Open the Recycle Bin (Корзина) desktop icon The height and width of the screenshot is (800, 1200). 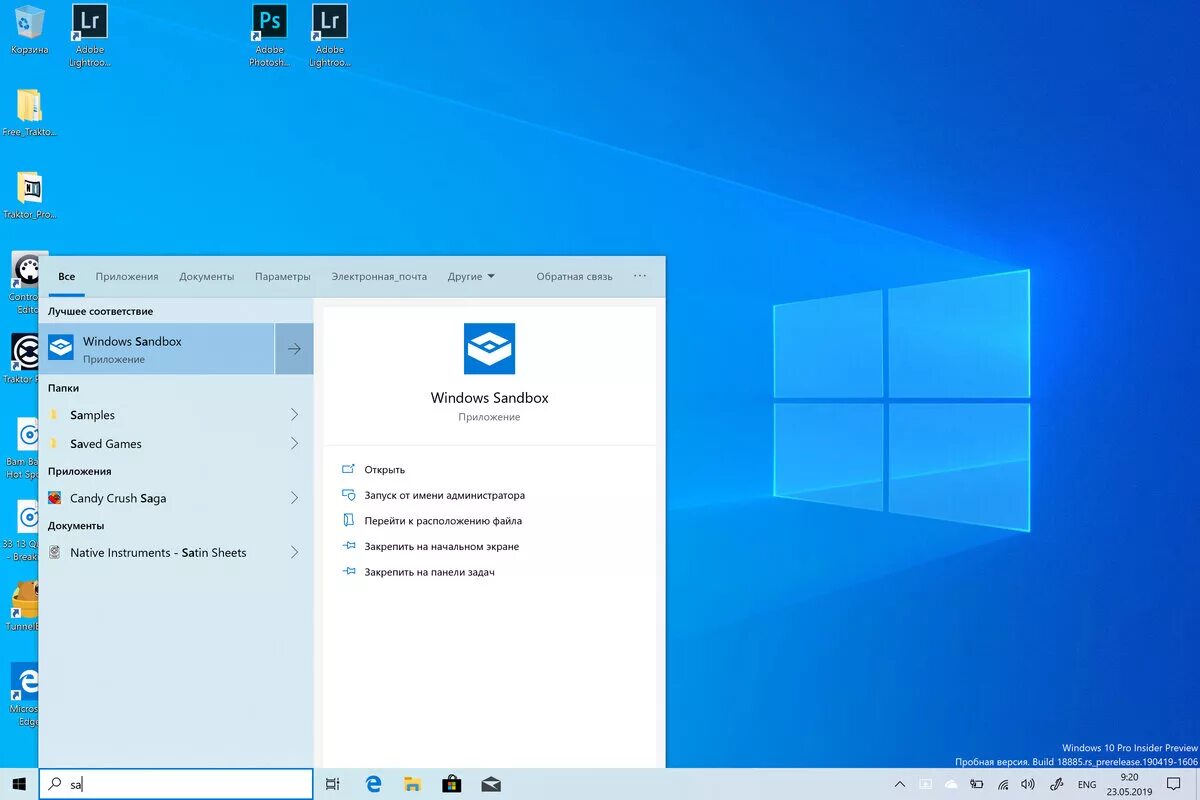click(30, 28)
